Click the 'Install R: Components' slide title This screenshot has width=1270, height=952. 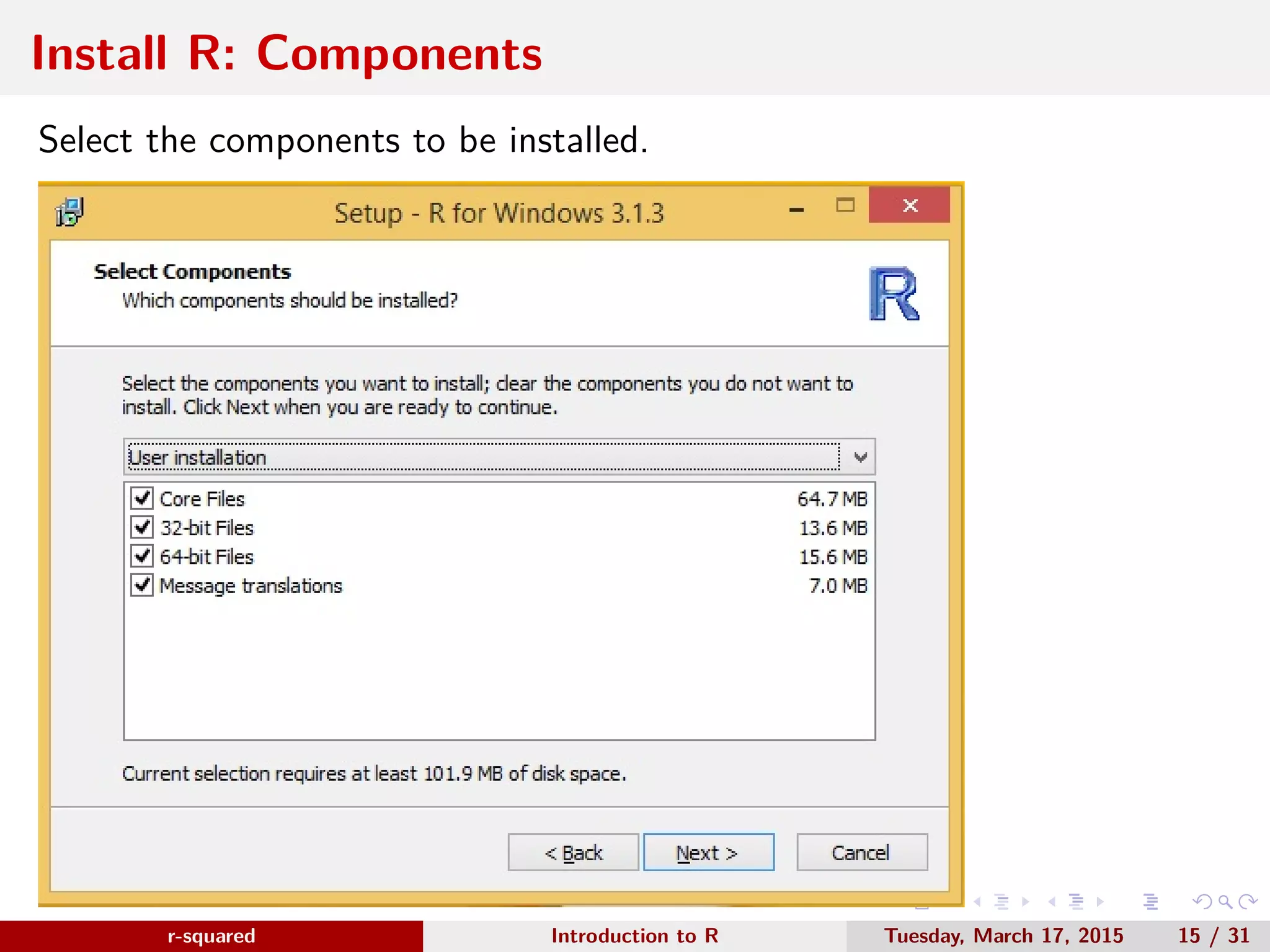pyautogui.click(x=287, y=53)
